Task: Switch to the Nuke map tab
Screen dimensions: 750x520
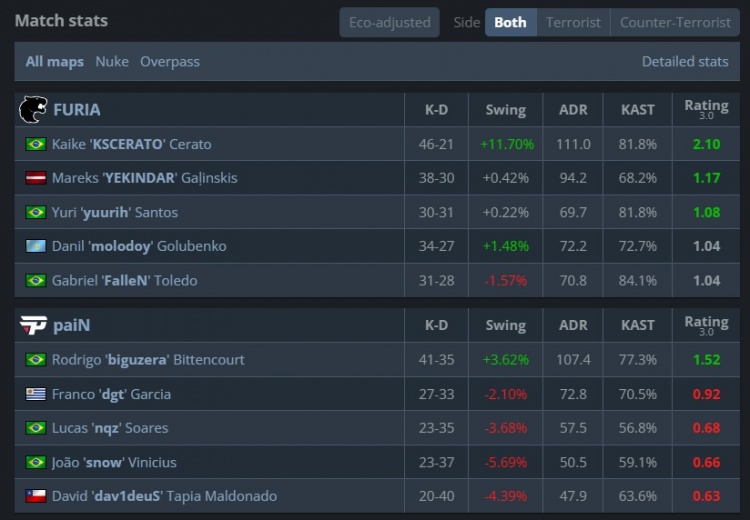Action: (112, 62)
